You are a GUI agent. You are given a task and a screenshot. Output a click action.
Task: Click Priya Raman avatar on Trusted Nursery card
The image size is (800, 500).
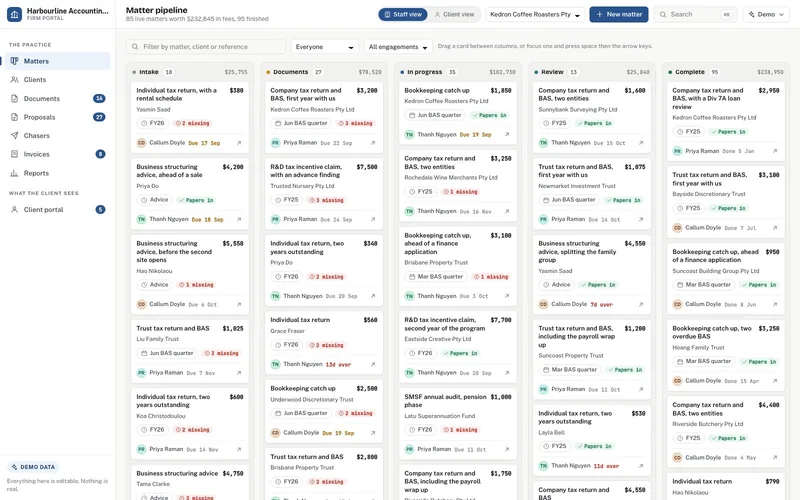click(276, 219)
